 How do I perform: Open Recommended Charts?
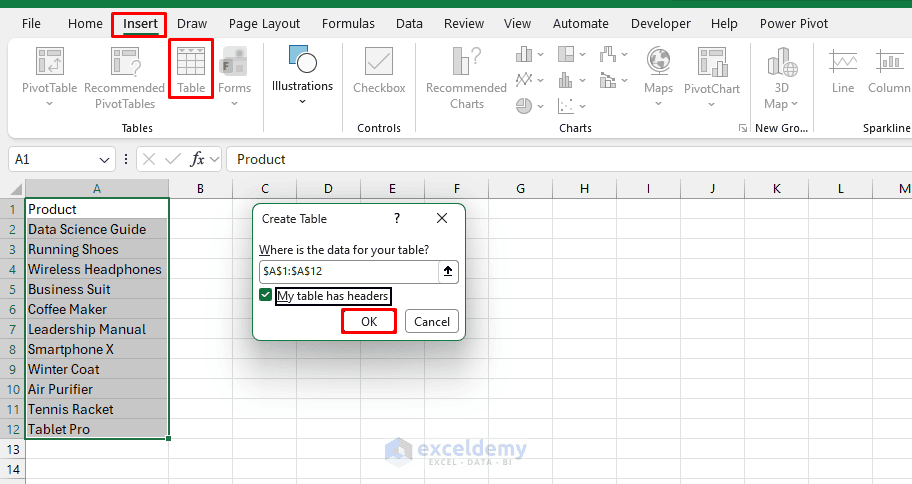pyautogui.click(x=466, y=77)
